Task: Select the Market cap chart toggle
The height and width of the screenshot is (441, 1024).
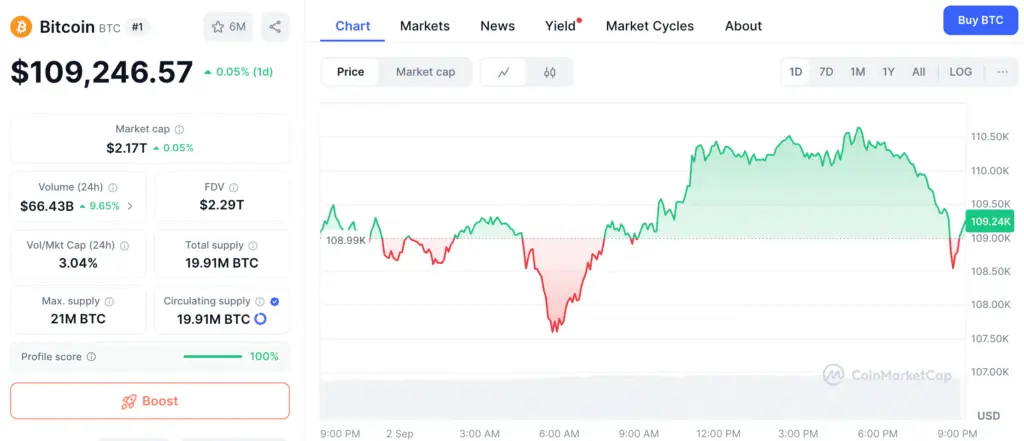Action: [x=425, y=72]
